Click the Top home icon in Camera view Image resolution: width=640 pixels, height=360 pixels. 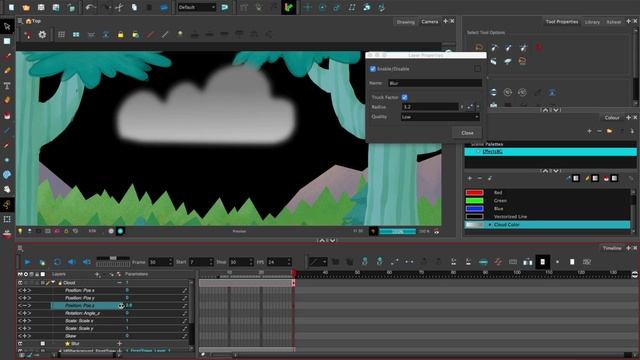[x=29, y=21]
